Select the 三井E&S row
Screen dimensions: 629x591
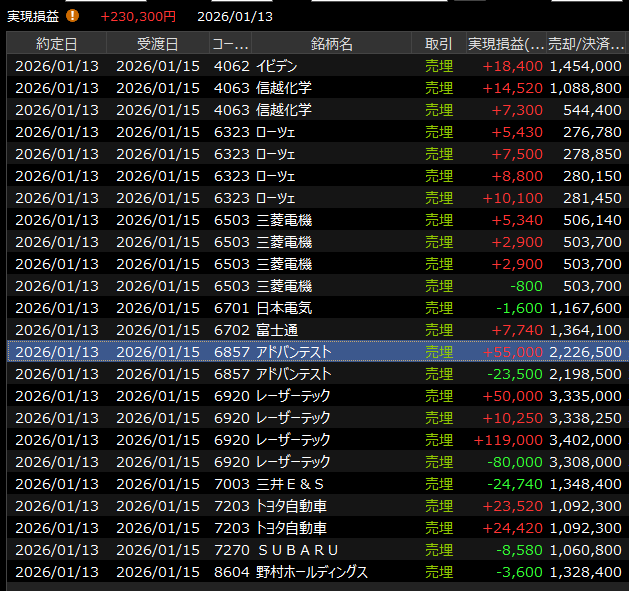[x=291, y=484]
